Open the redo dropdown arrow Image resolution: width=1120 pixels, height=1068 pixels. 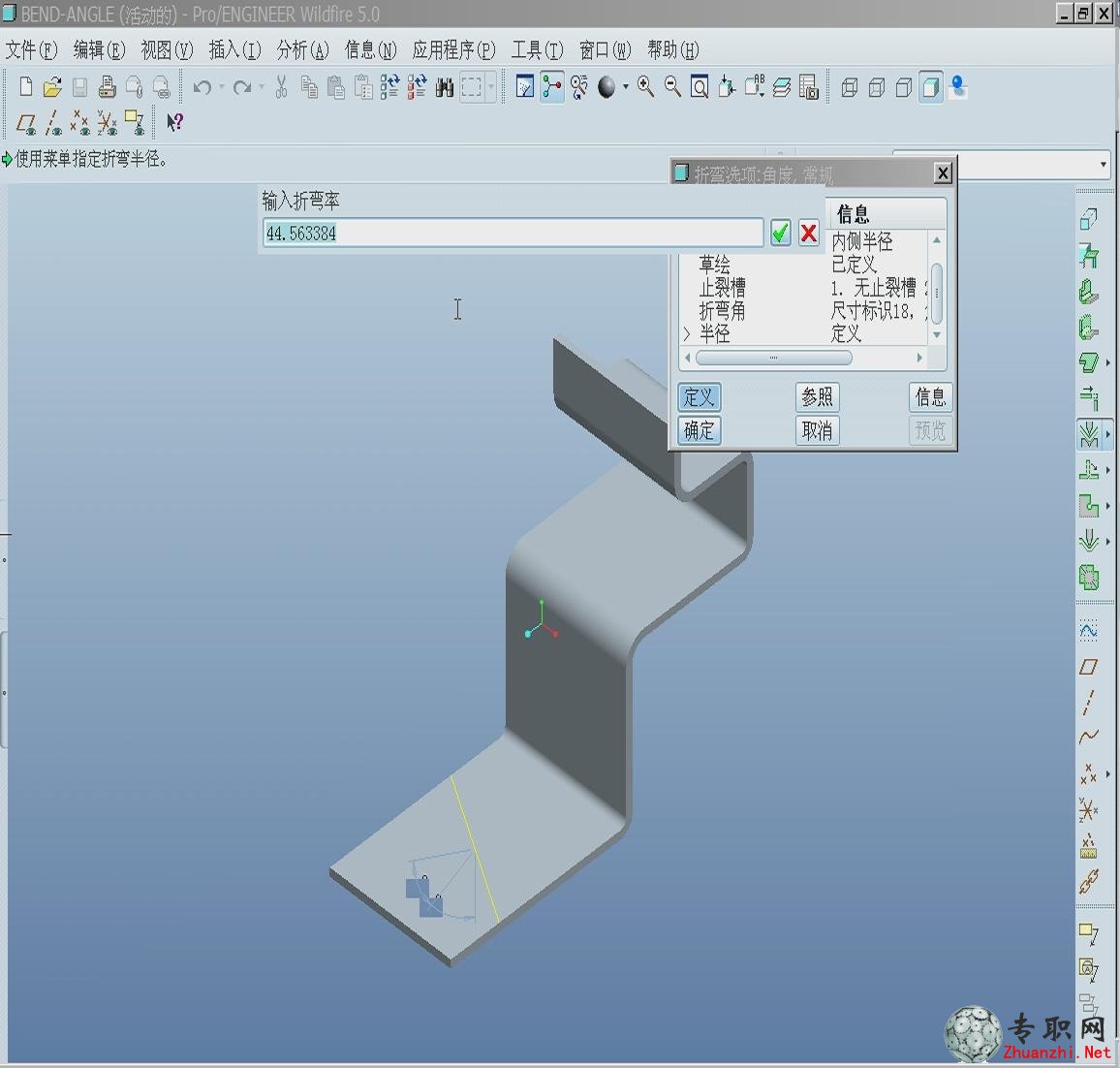(x=262, y=87)
